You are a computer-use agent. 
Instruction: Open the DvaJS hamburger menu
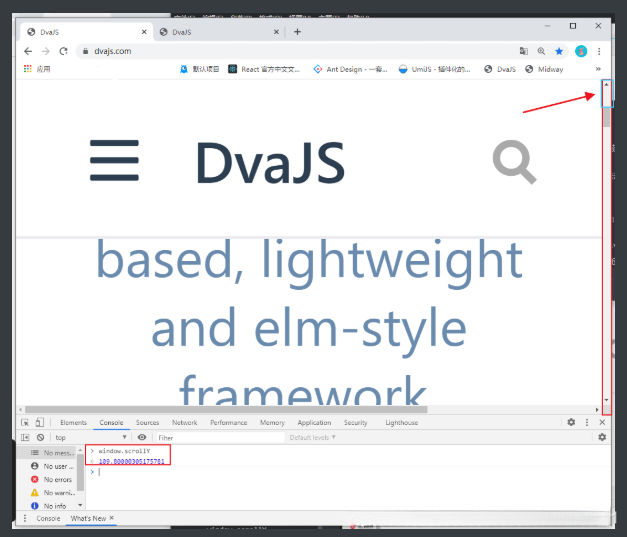click(114, 160)
